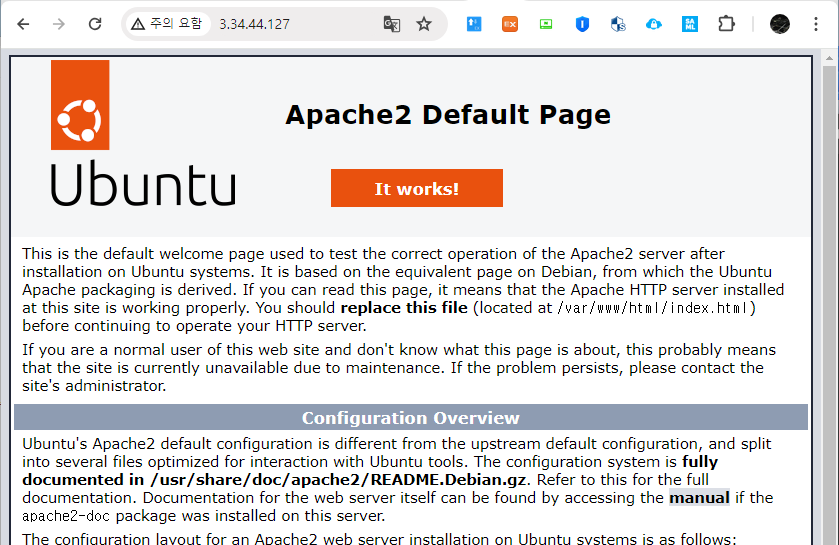The width and height of the screenshot is (839, 545).
Task: Open Chrome's three-dot menu
Action: (816, 24)
